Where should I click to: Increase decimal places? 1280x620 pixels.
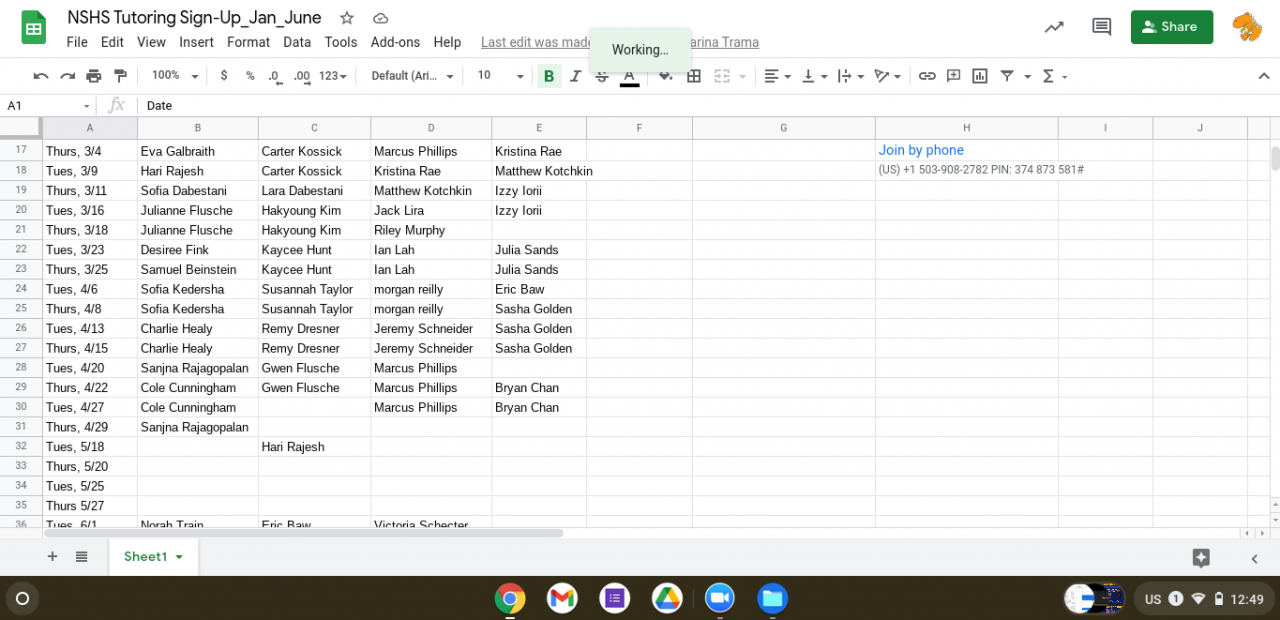tap(301, 76)
